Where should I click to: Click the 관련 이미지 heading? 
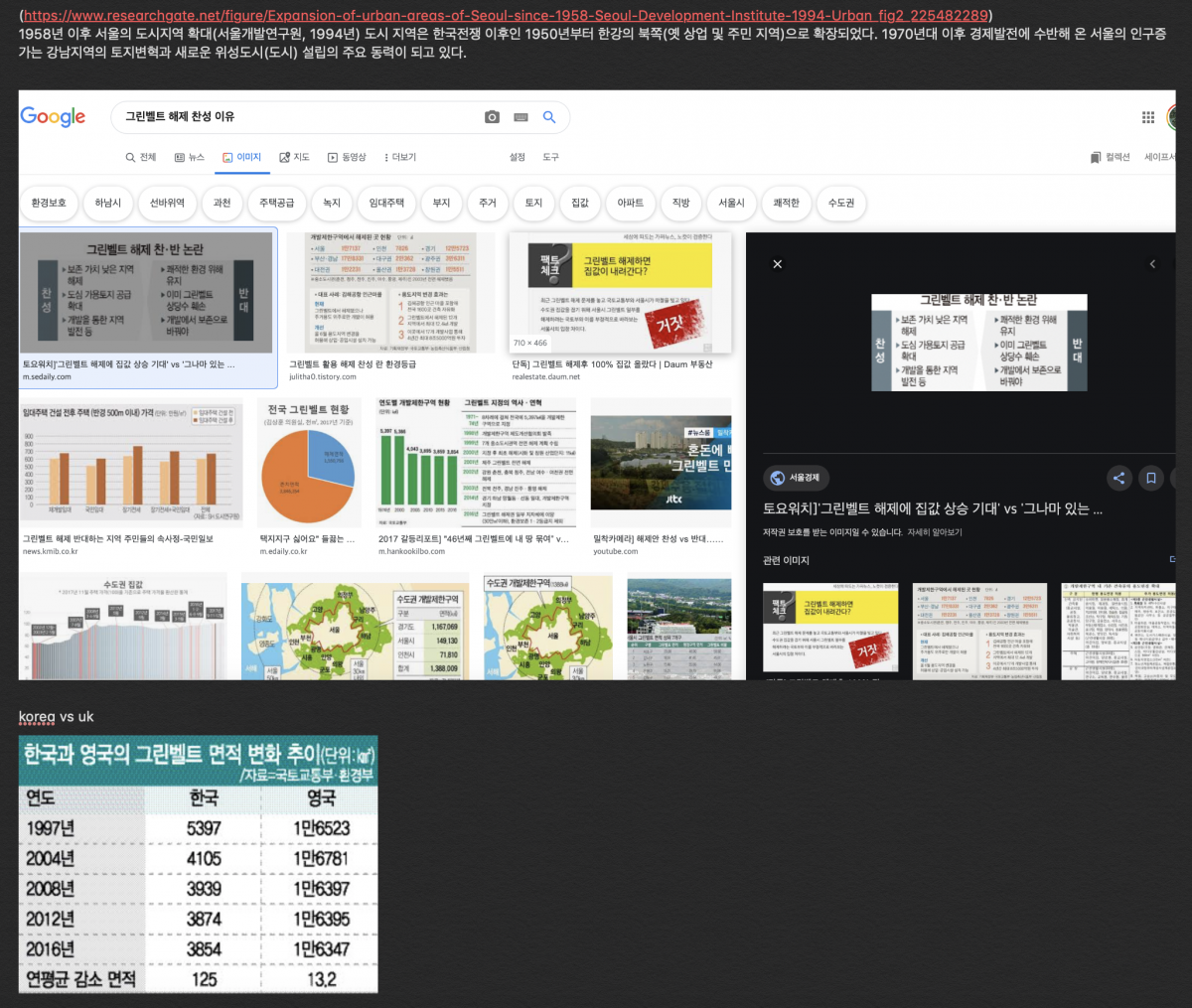point(786,561)
